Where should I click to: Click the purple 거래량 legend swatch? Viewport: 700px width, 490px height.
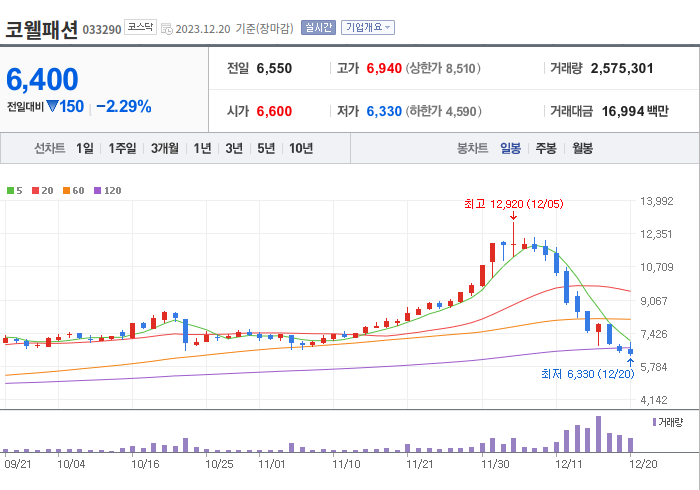(x=654, y=422)
